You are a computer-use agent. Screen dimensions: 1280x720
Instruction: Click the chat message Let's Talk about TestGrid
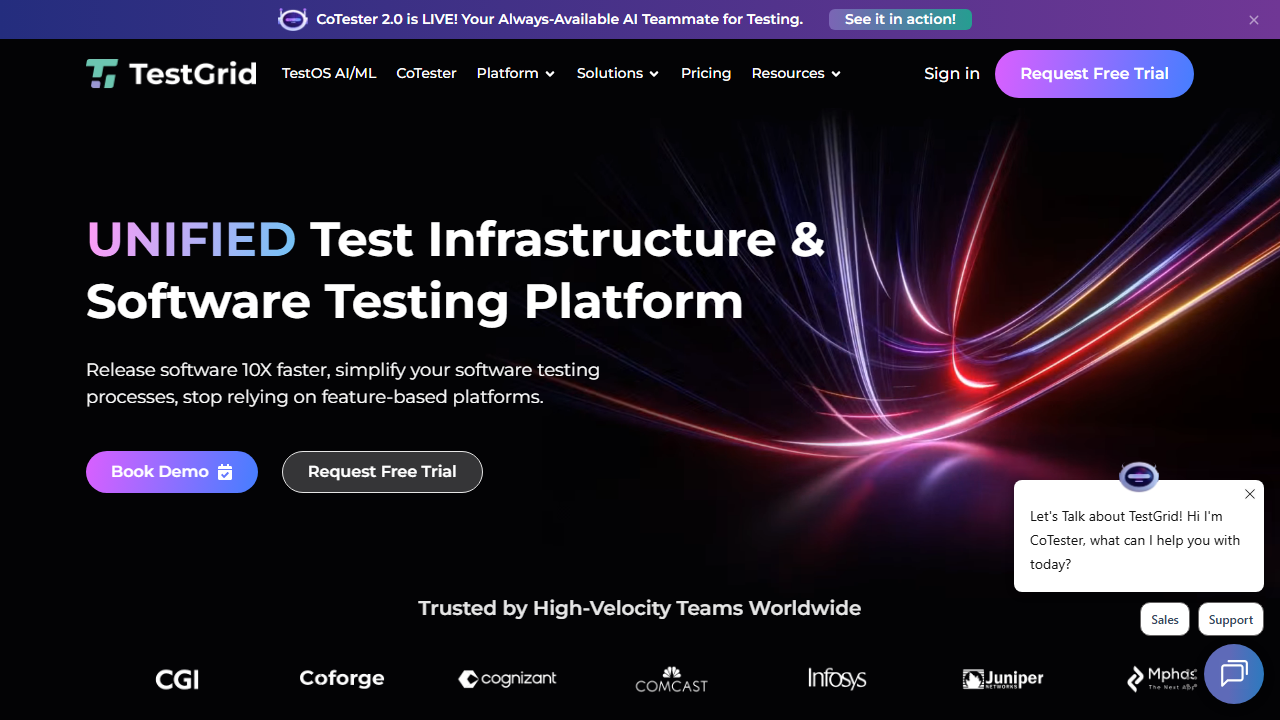click(x=1135, y=540)
